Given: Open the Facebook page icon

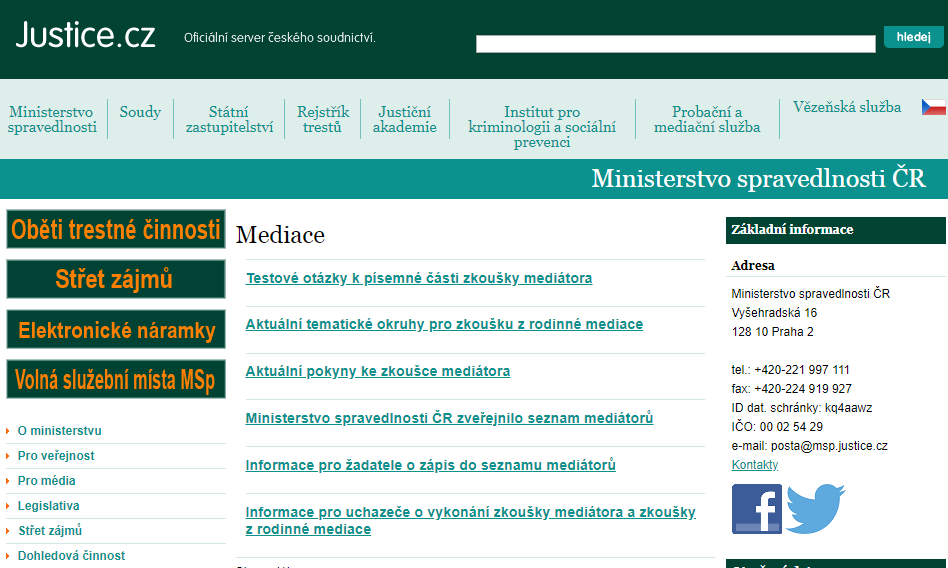Looking at the screenshot, I should click(756, 509).
